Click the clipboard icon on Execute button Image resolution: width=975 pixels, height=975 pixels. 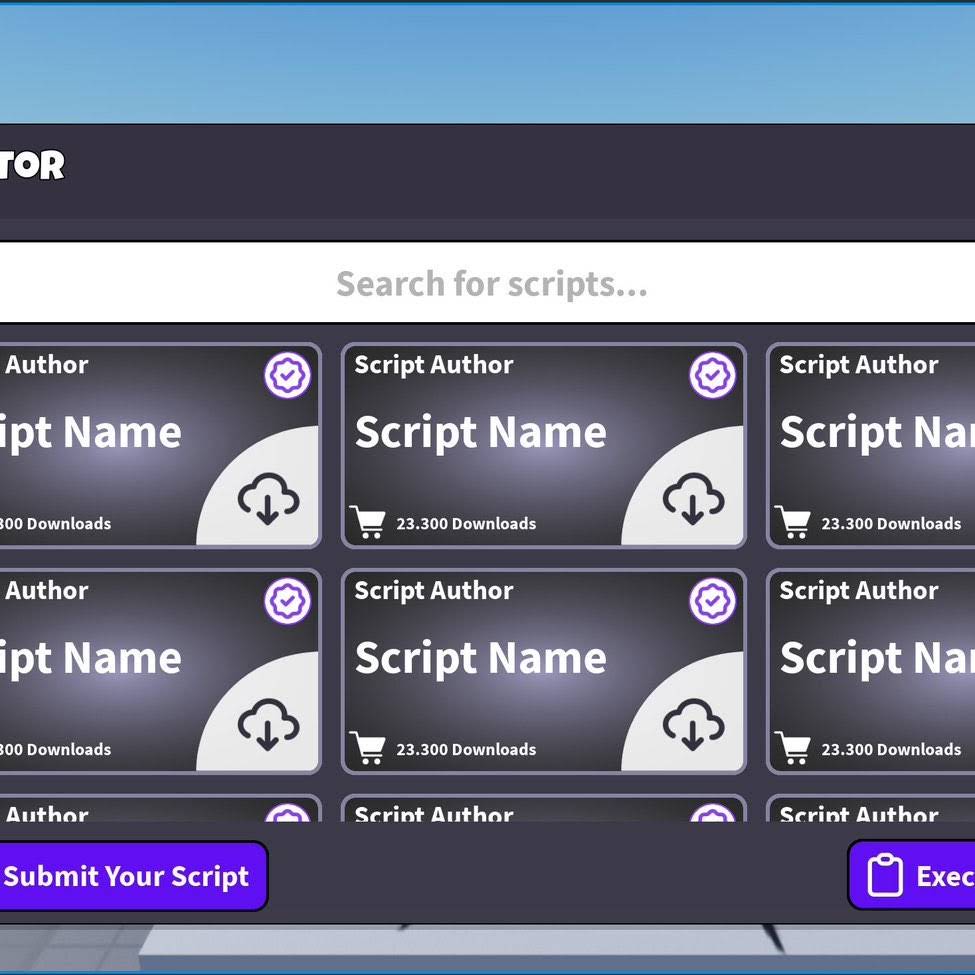[885, 877]
